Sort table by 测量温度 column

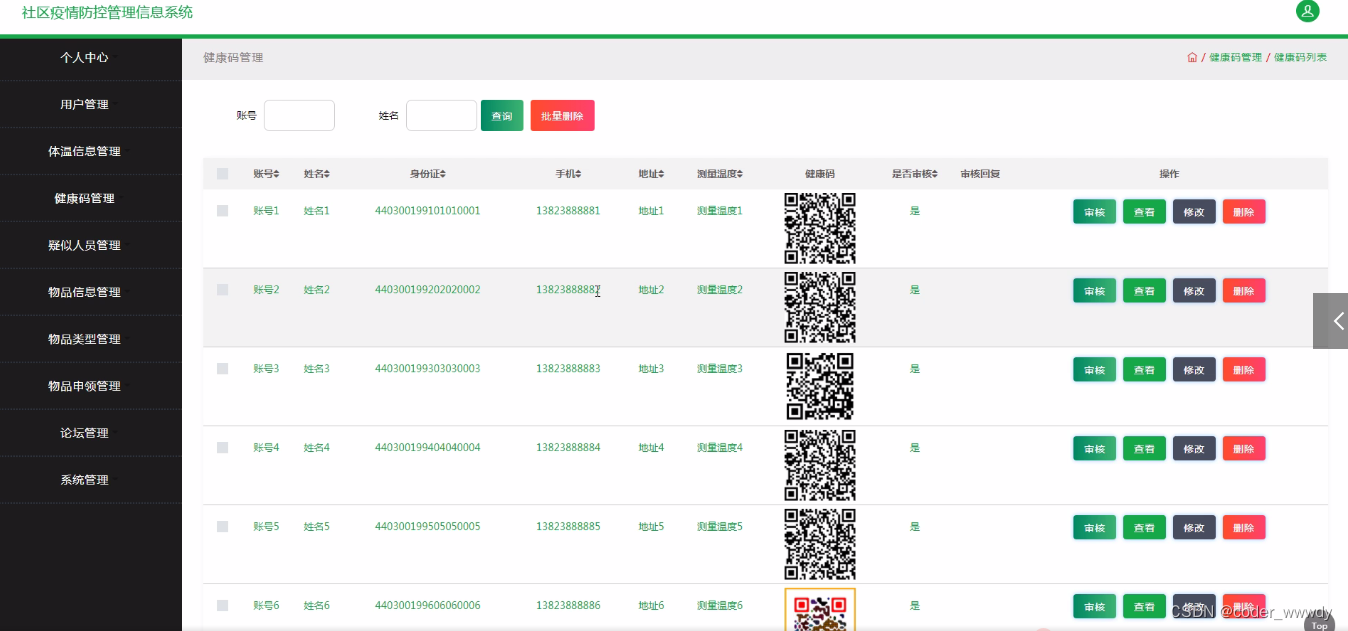(x=720, y=174)
